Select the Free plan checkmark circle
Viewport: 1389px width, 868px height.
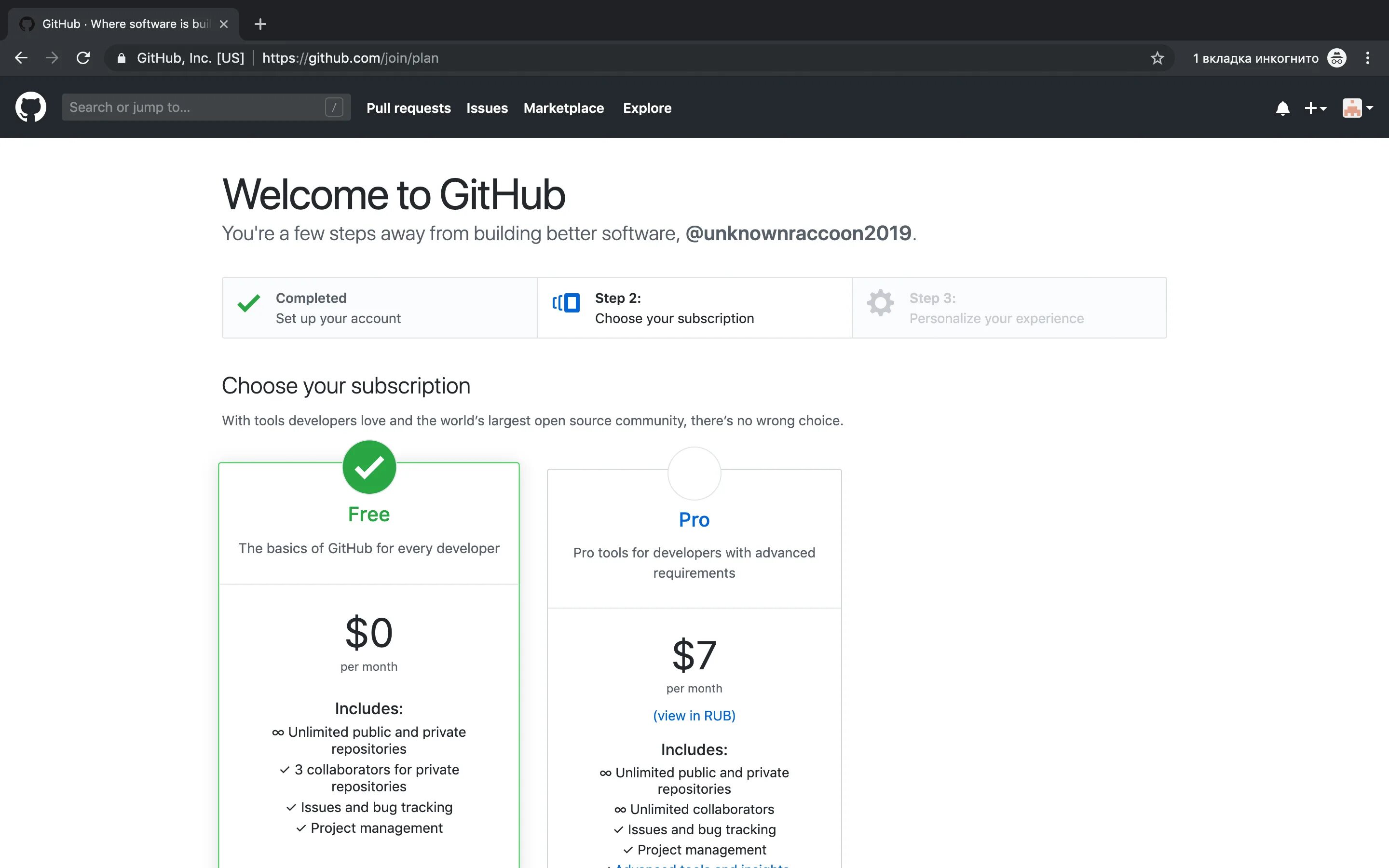click(369, 467)
